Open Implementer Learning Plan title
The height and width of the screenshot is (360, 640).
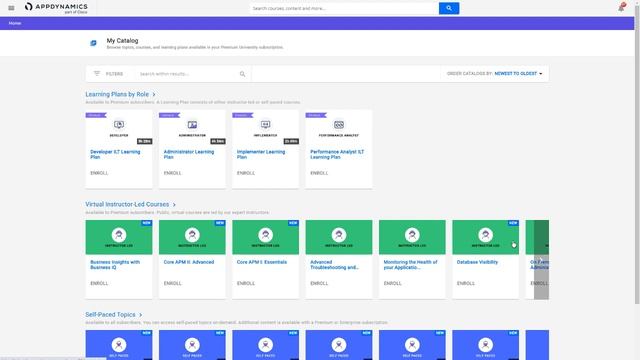261,154
